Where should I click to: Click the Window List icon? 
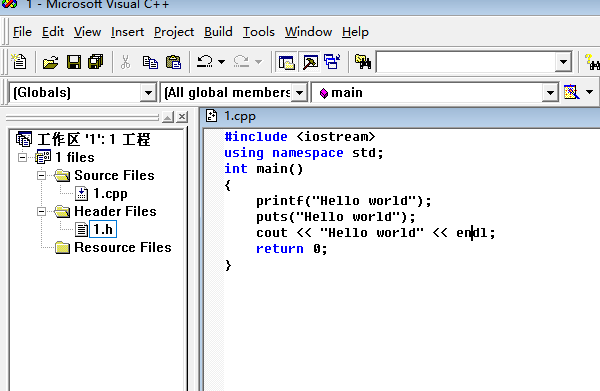point(332,62)
